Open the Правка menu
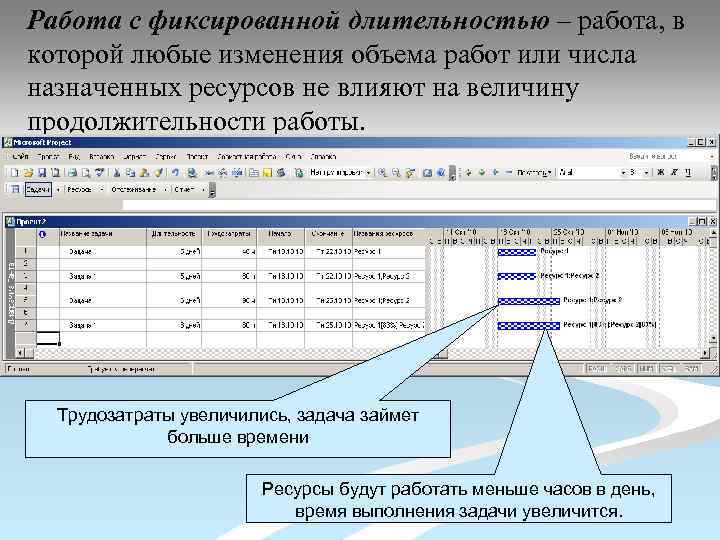The width and height of the screenshot is (720, 540). click(x=48, y=157)
